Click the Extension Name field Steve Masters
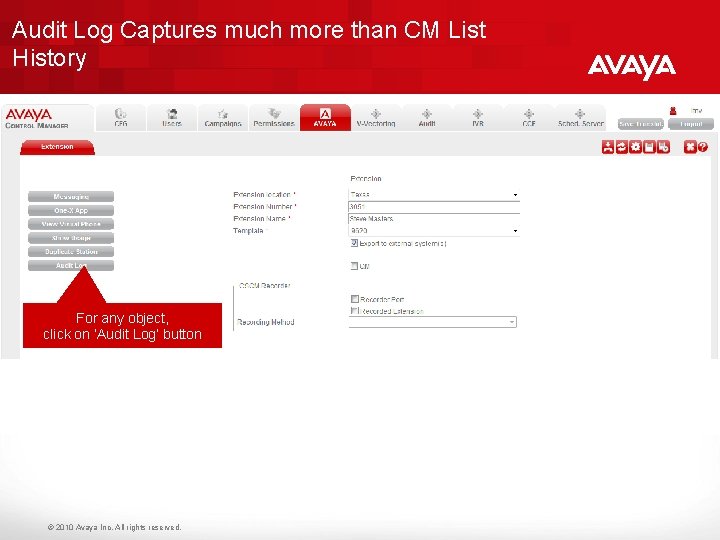Screen dimensions: 720x540 tap(434, 219)
